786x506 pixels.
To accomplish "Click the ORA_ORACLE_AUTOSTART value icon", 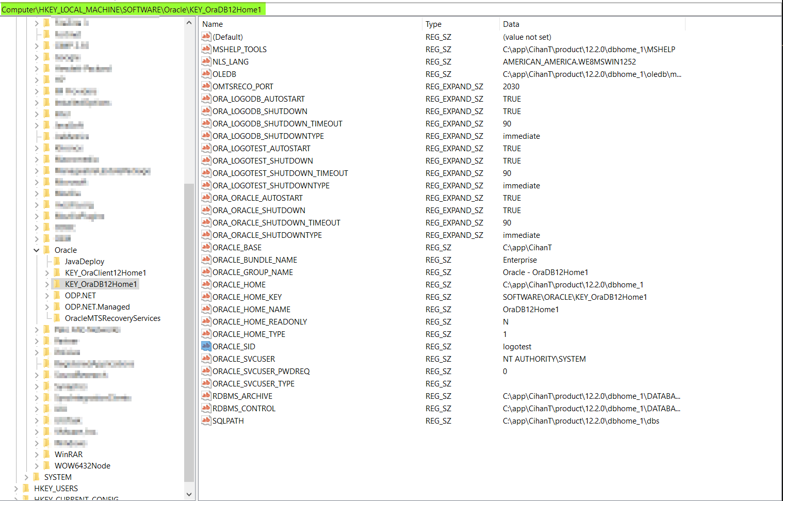I will 206,198.
